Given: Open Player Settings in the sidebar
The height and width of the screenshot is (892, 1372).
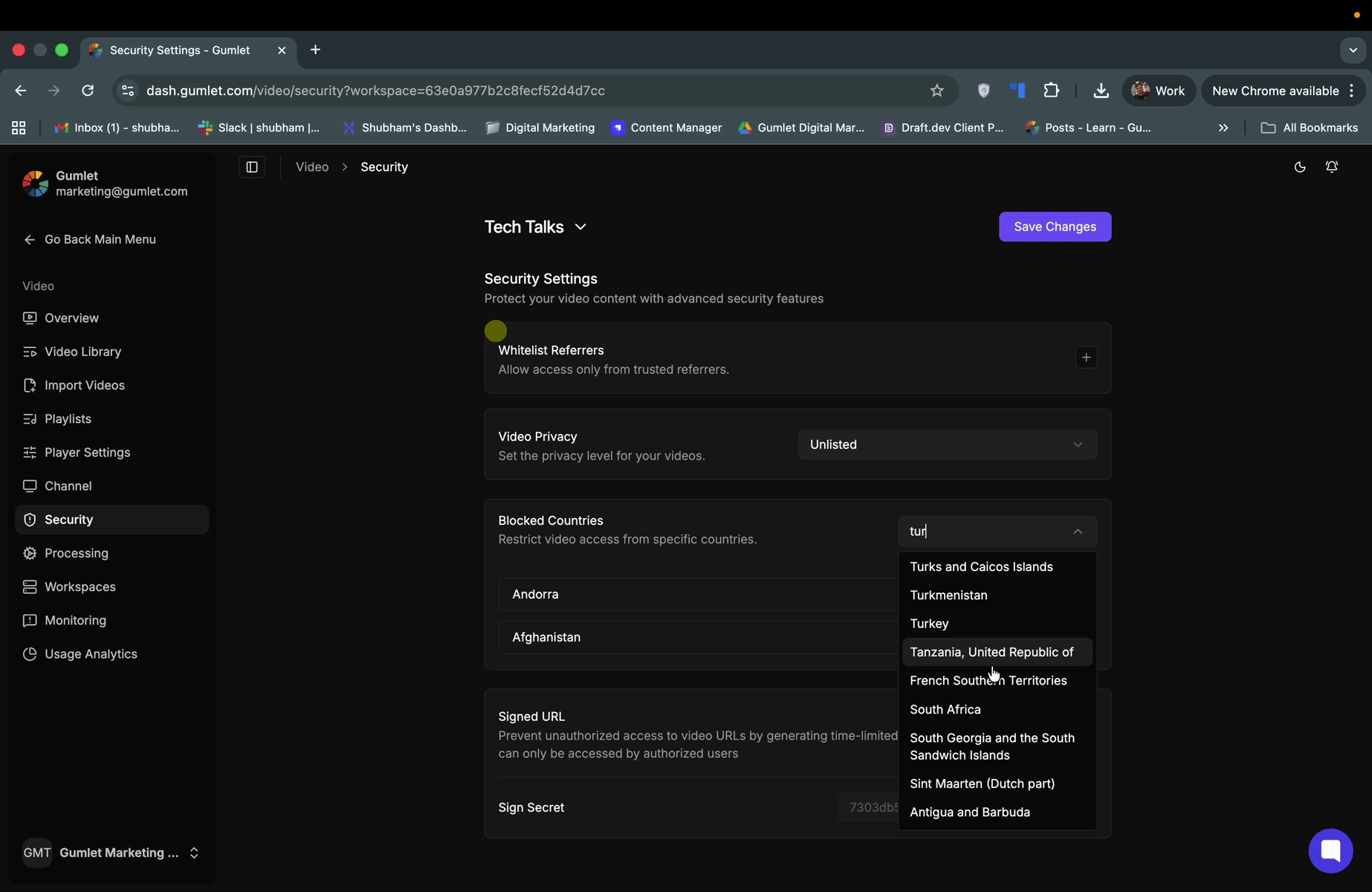Looking at the screenshot, I should tap(87, 453).
